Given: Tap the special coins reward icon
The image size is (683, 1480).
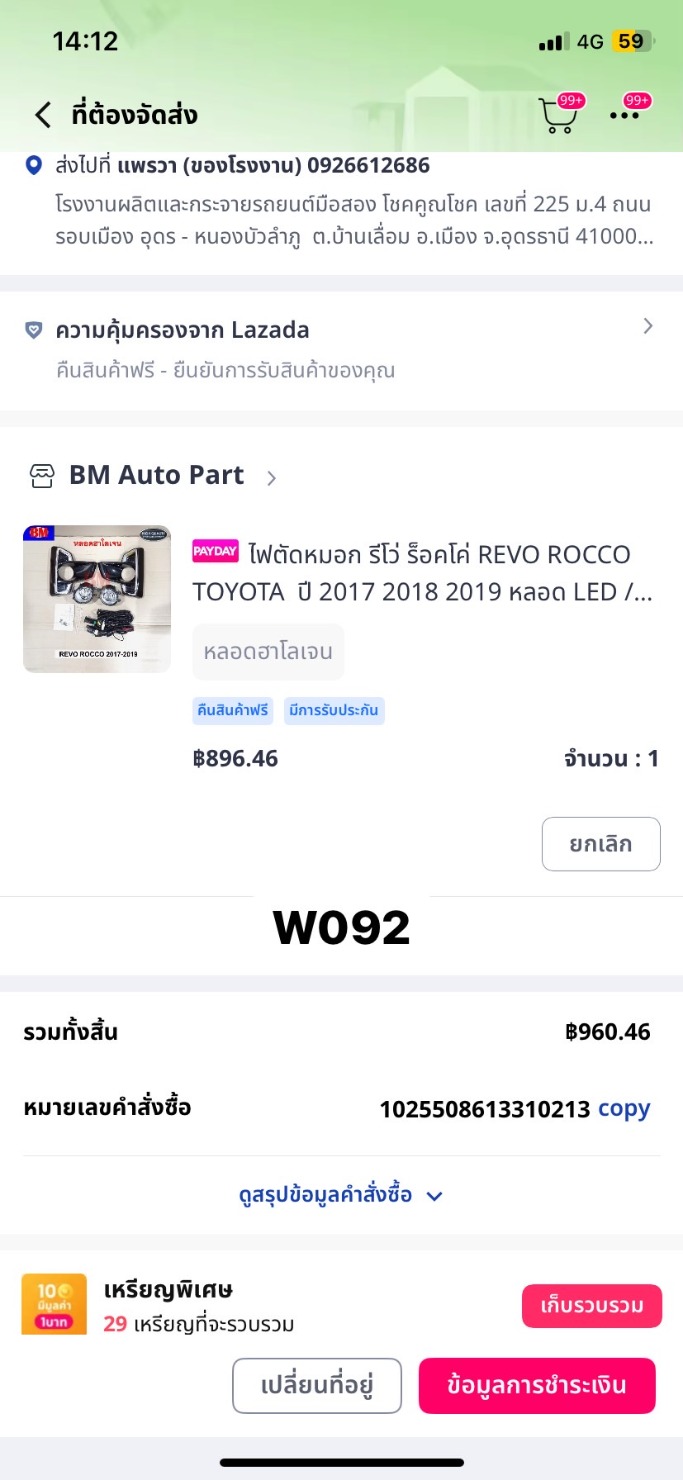Looking at the screenshot, I should point(54,1304).
